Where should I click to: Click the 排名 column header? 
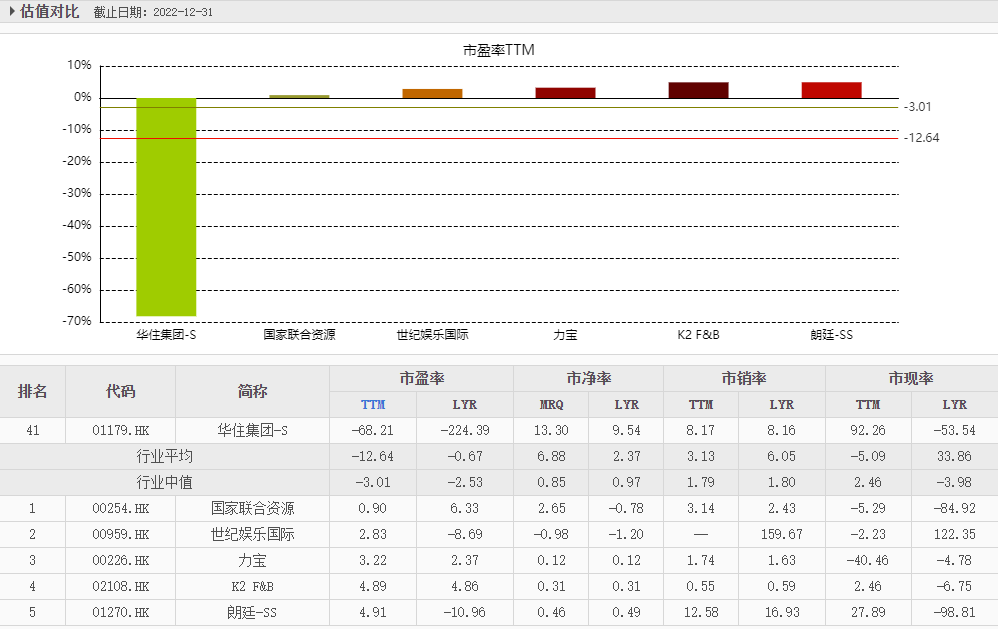pyautogui.click(x=32, y=391)
